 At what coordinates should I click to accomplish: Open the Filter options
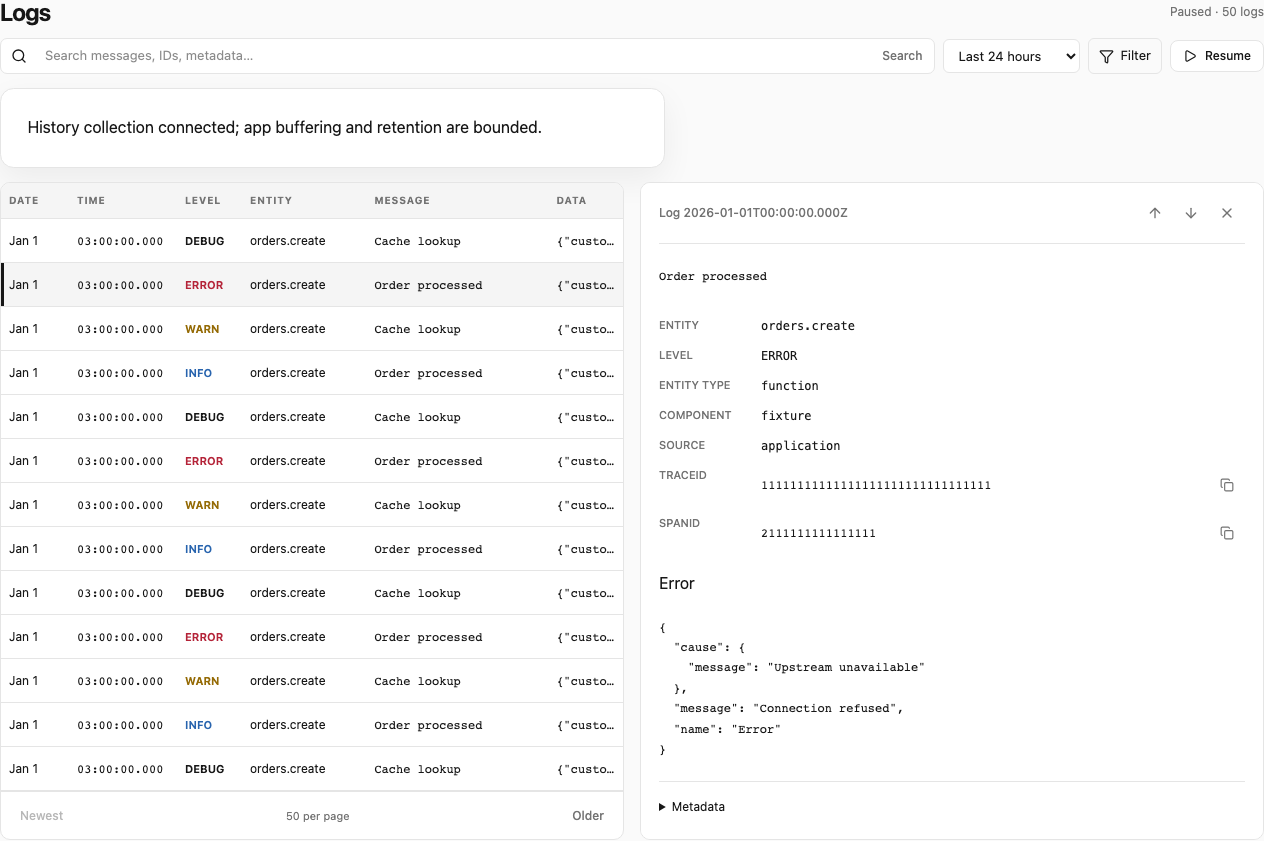coord(1125,56)
